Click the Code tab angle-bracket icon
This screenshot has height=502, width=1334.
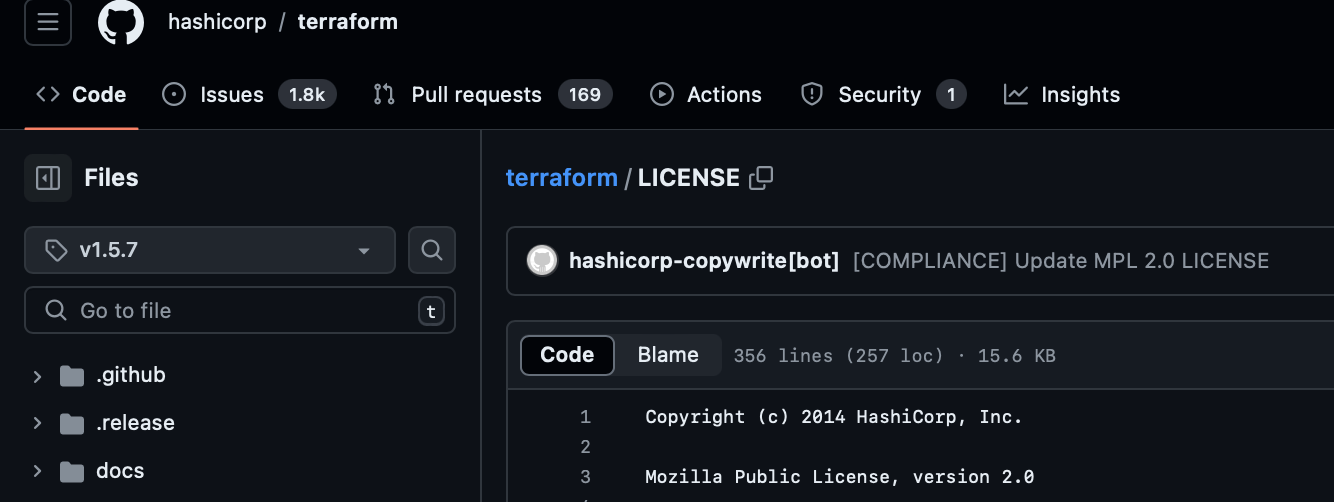coord(48,95)
